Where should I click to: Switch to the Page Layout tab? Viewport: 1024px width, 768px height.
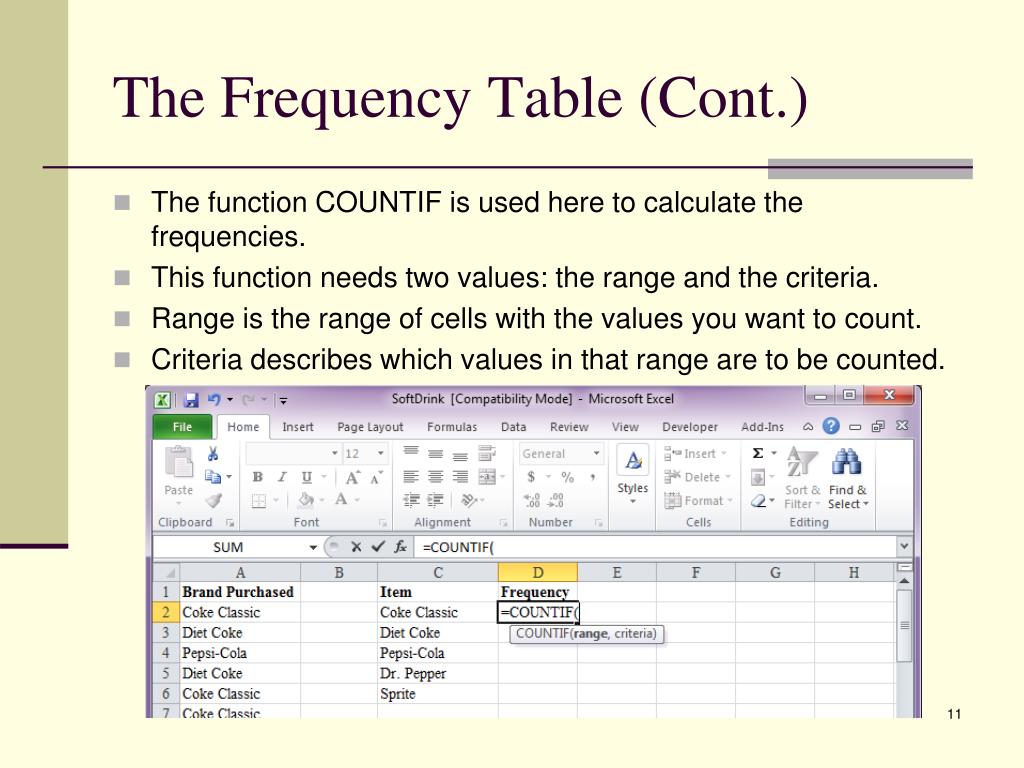pyautogui.click(x=370, y=426)
